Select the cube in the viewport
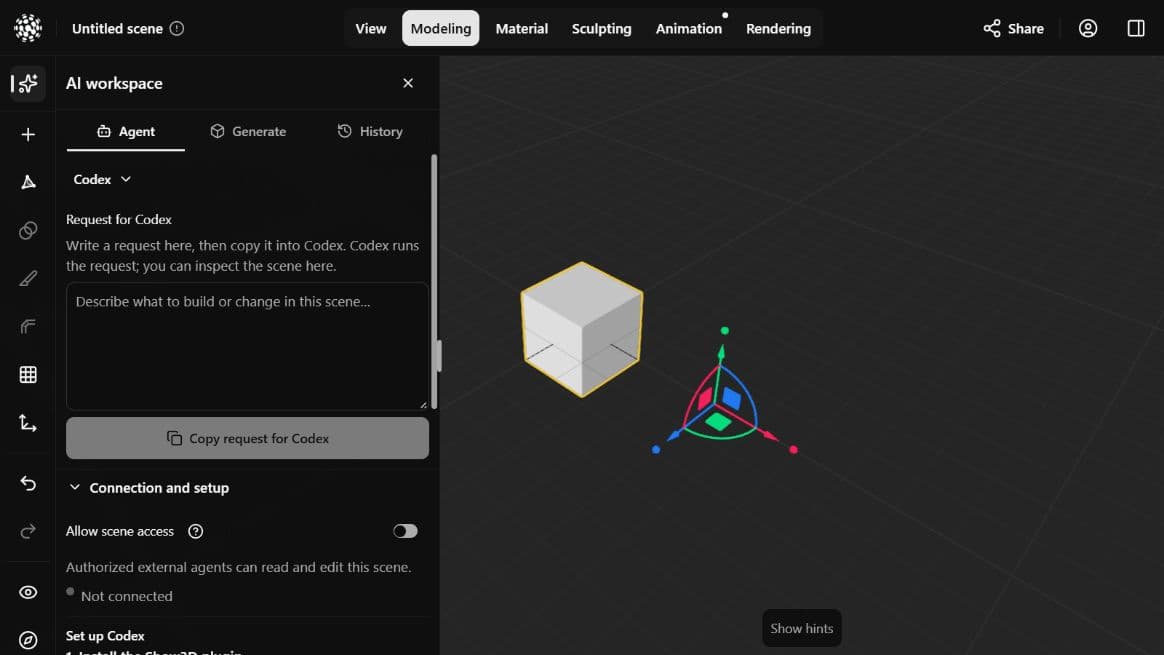 point(582,329)
